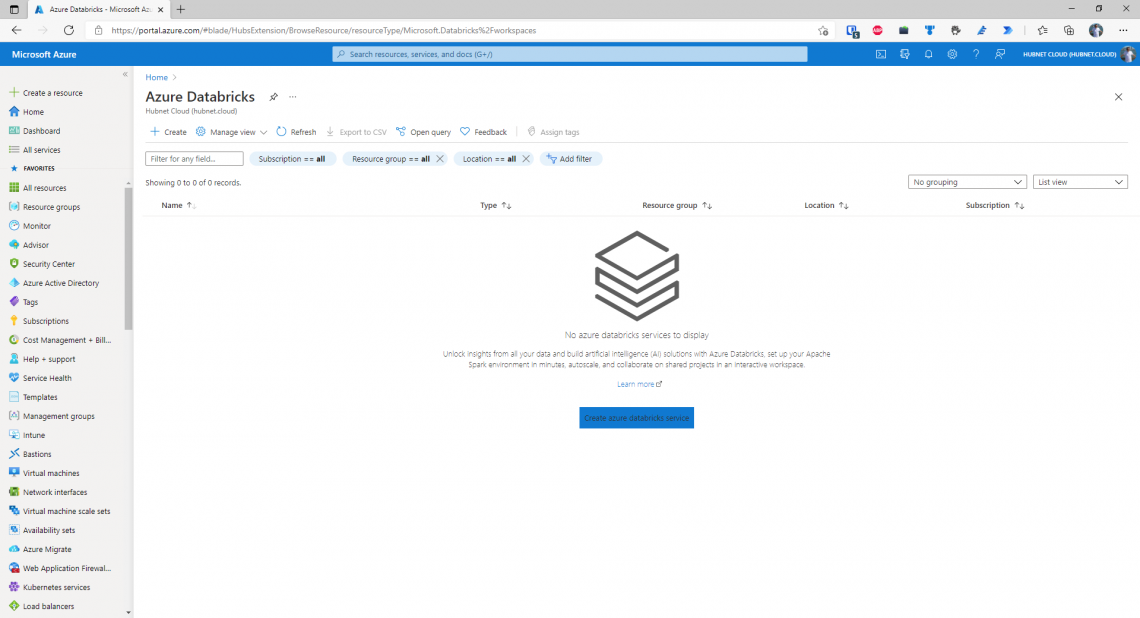Change List view display mode

pos(1080,181)
